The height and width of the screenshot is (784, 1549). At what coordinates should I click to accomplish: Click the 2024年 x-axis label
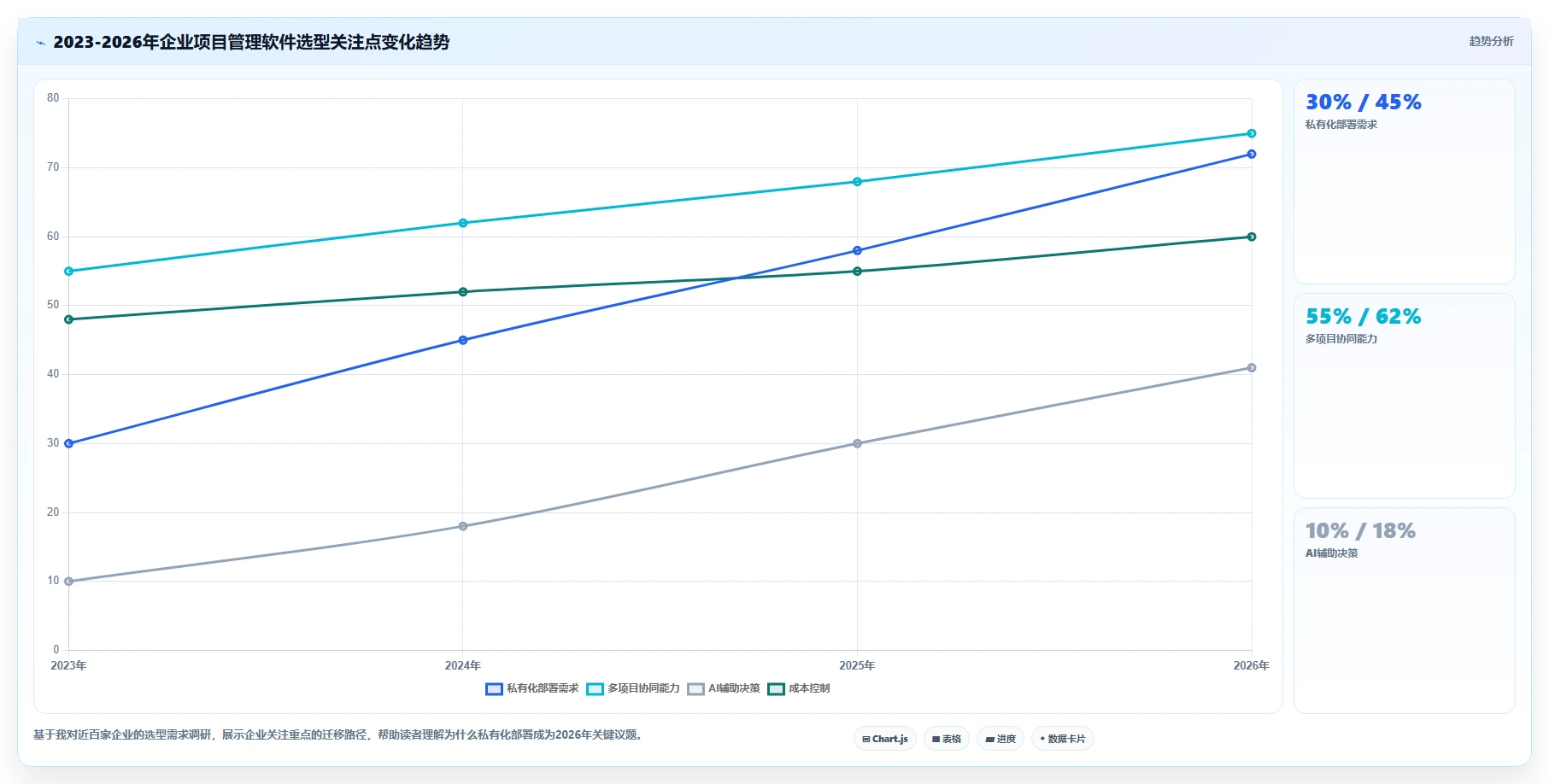(463, 665)
